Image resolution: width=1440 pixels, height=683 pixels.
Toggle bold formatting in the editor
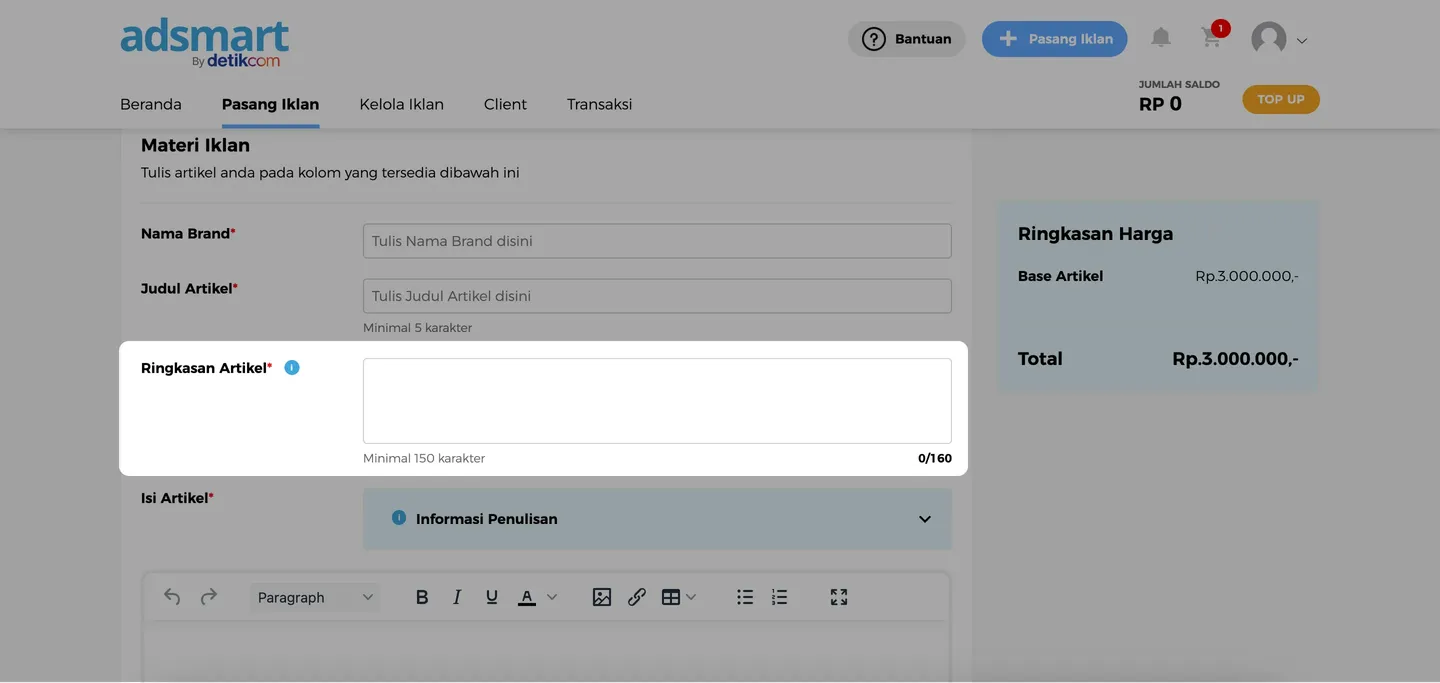422,597
